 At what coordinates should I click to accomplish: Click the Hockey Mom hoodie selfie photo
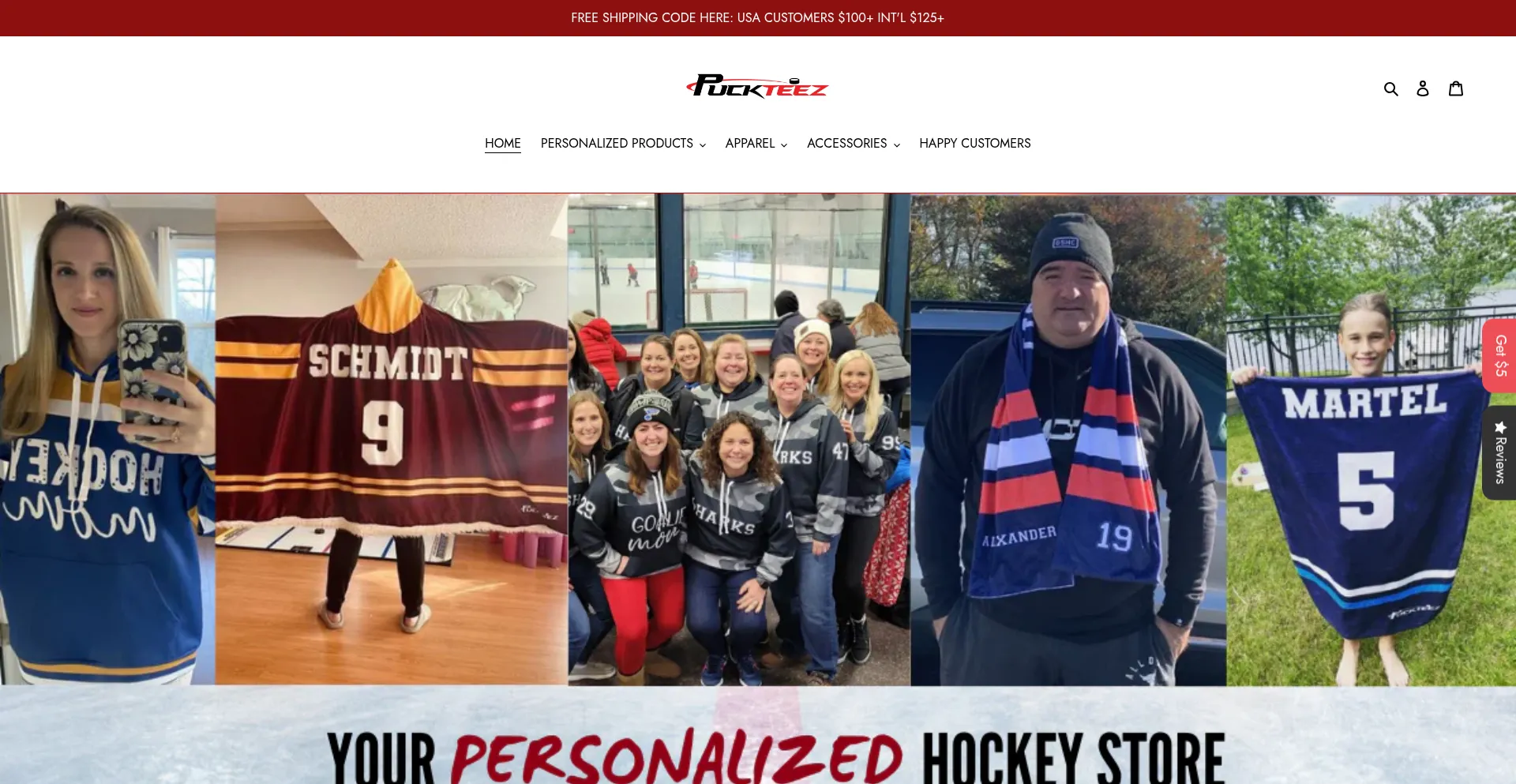[x=107, y=439]
